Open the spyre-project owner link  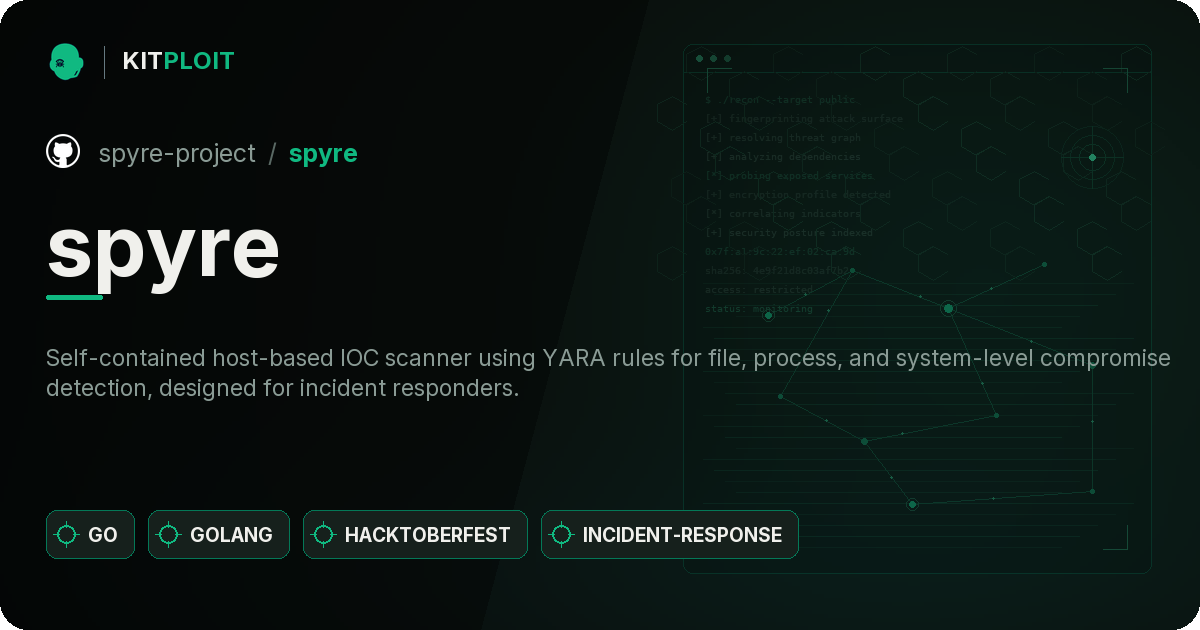[x=177, y=153]
